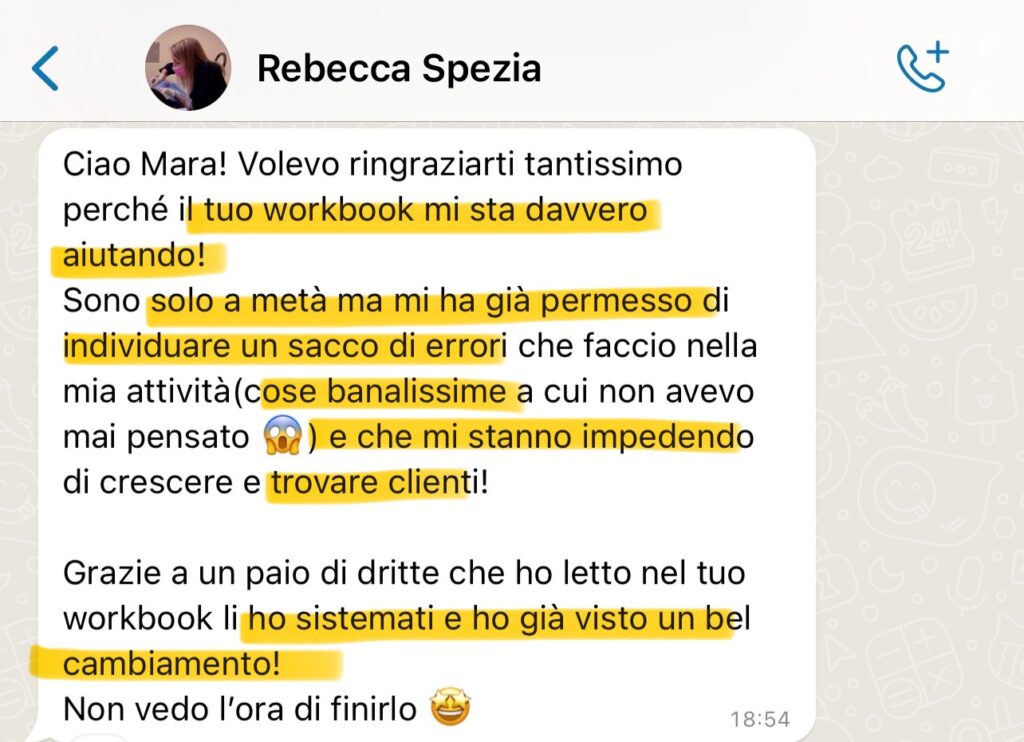Click highlighted phrase 'tuo workbook mi sta davvero'
1024x742 pixels.
tap(426, 210)
